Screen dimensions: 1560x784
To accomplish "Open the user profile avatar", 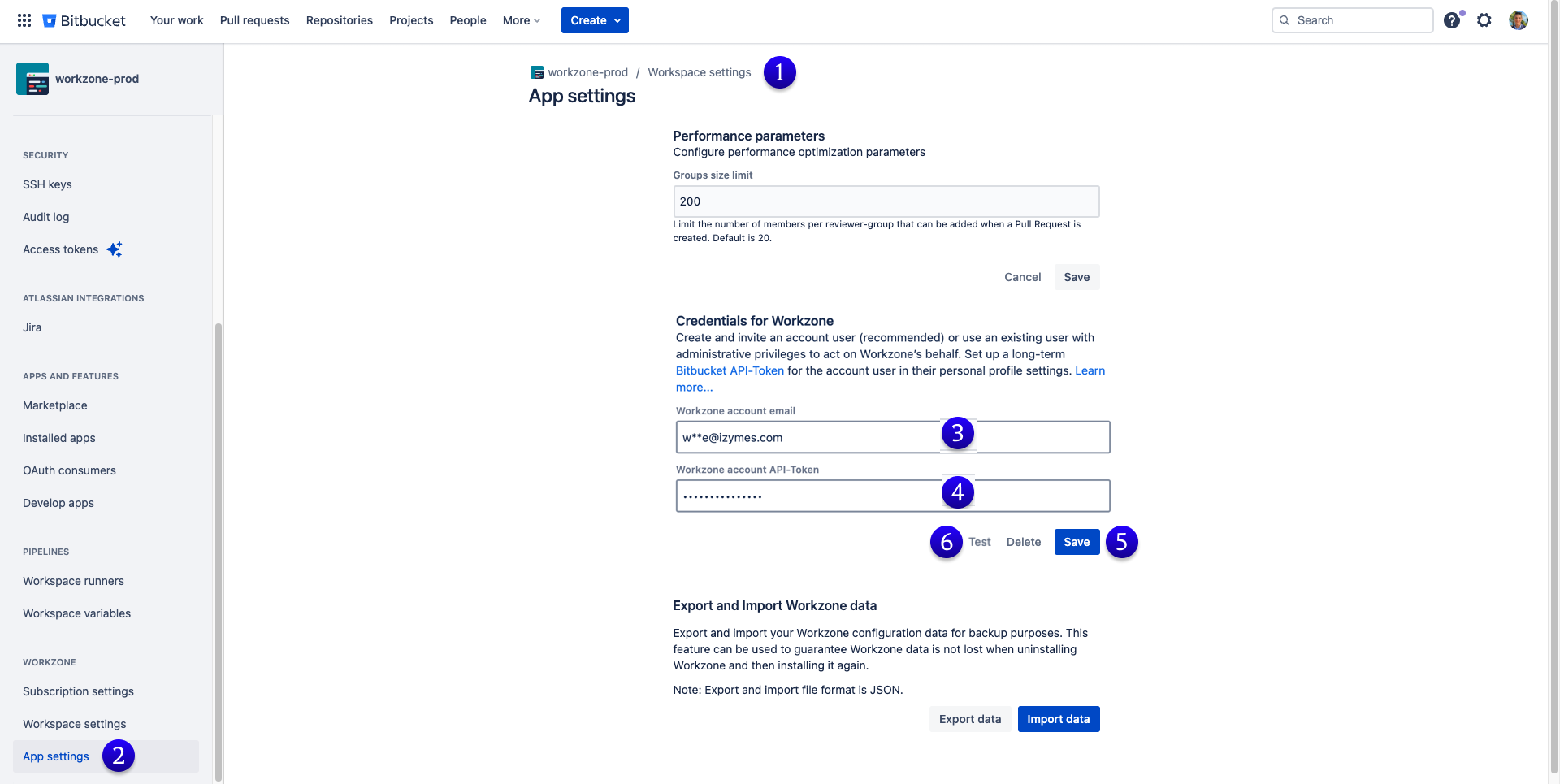I will (x=1518, y=20).
